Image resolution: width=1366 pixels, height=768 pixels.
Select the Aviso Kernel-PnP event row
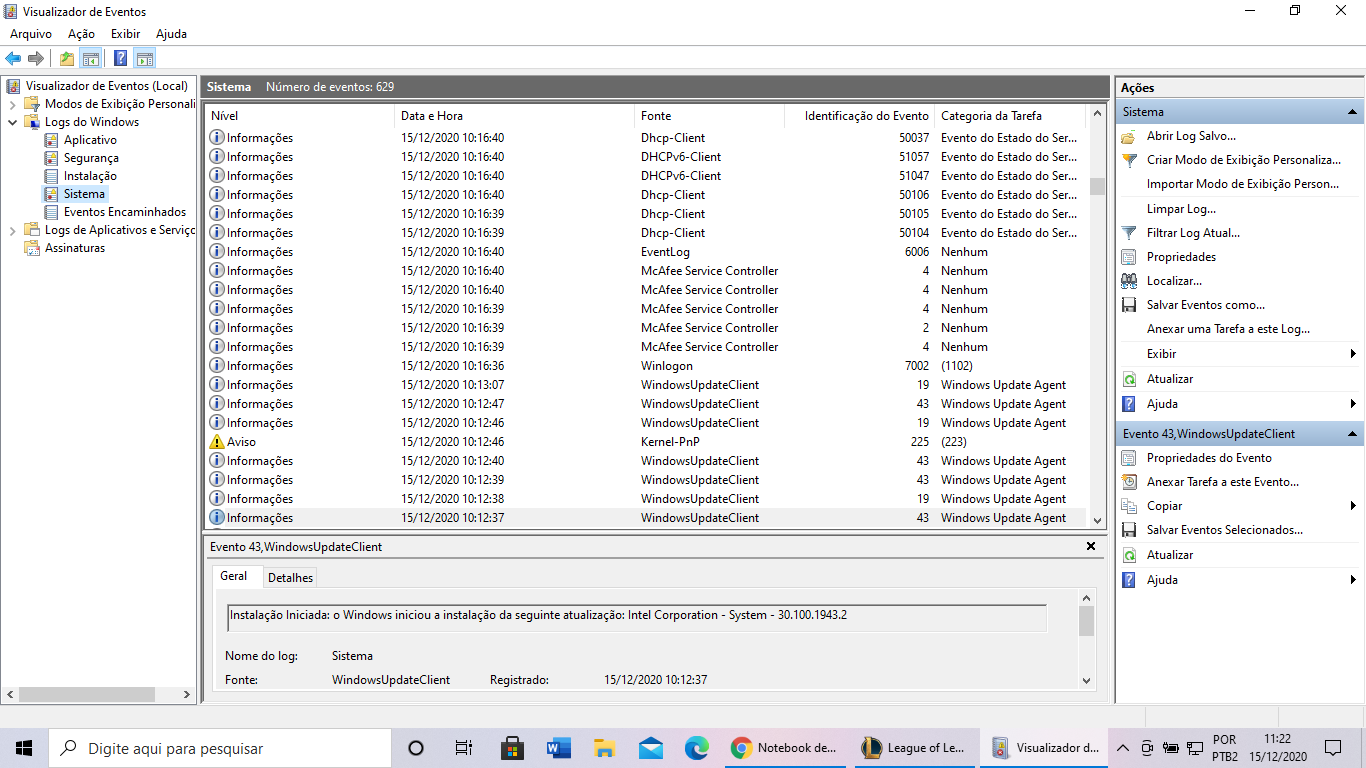[x=645, y=442]
